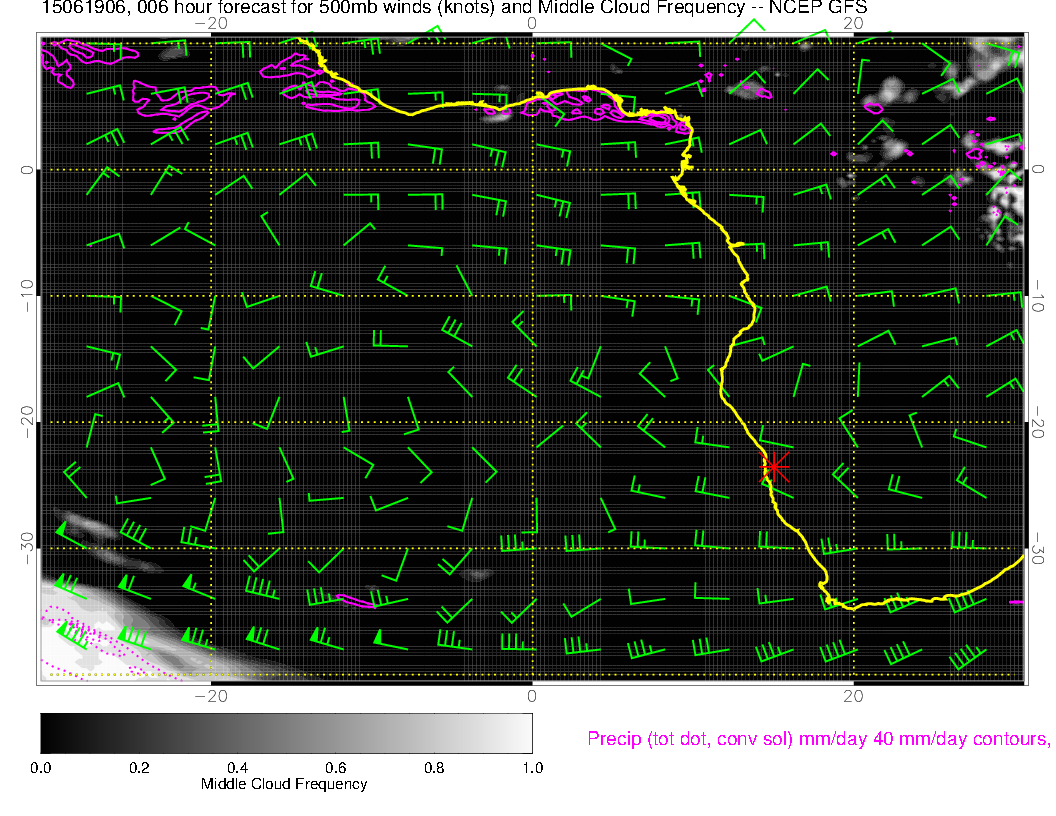Click the '0.0' colorbar tick label
Screen dimensions: 1056x816
[41, 768]
